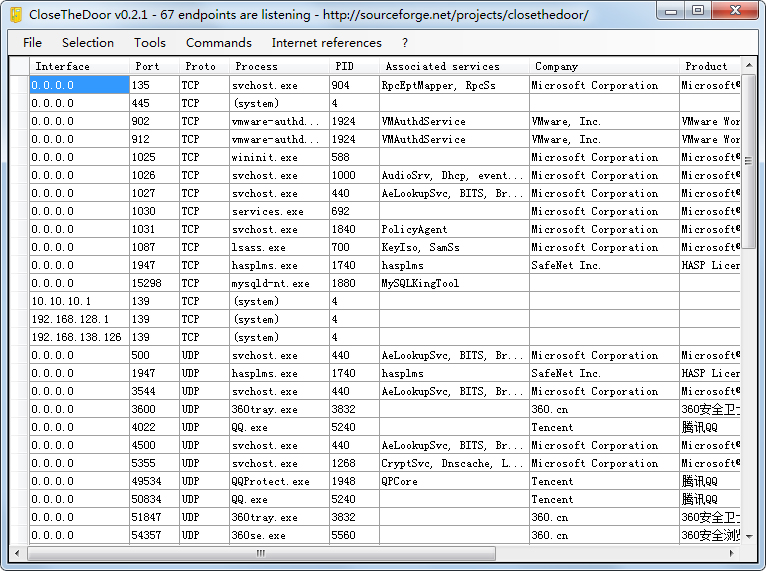The image size is (766, 571).
Task: Click the QQProtect.exe process cell
Action: [x=279, y=481]
